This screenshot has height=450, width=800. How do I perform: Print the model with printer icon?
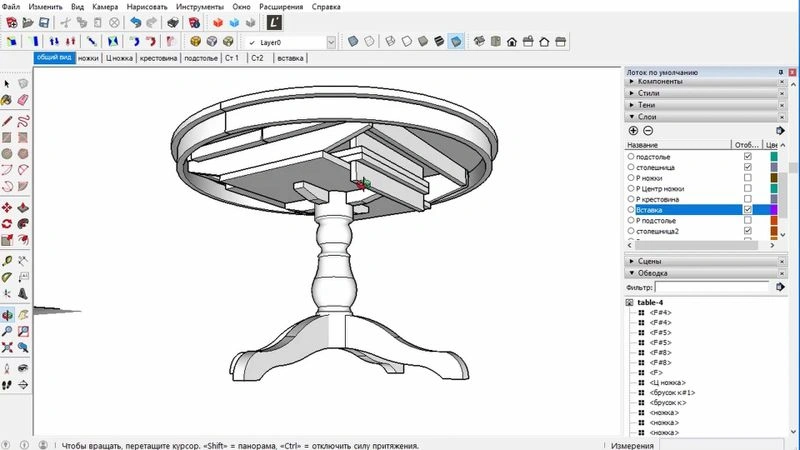tap(173, 22)
